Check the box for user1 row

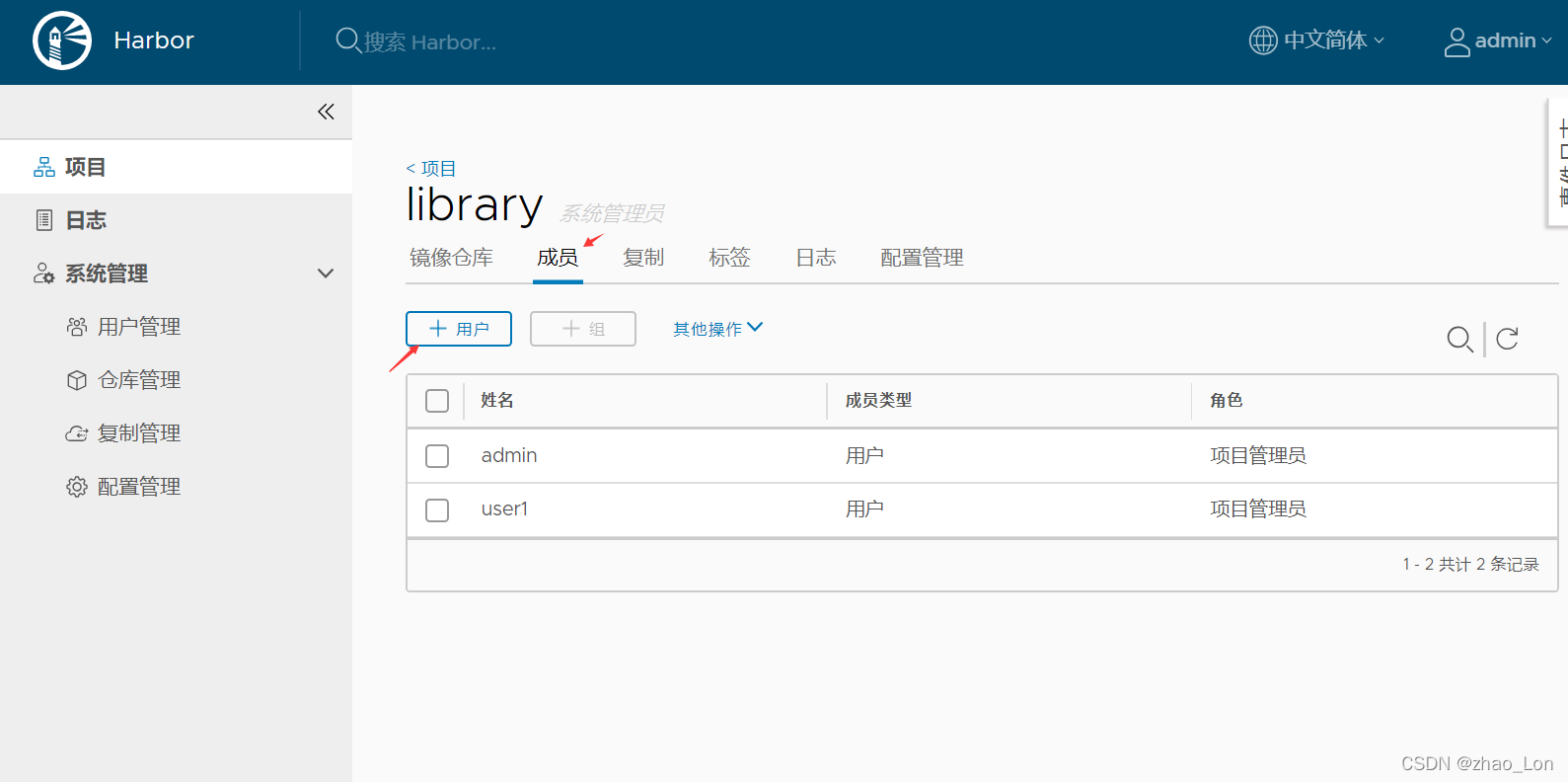437,510
